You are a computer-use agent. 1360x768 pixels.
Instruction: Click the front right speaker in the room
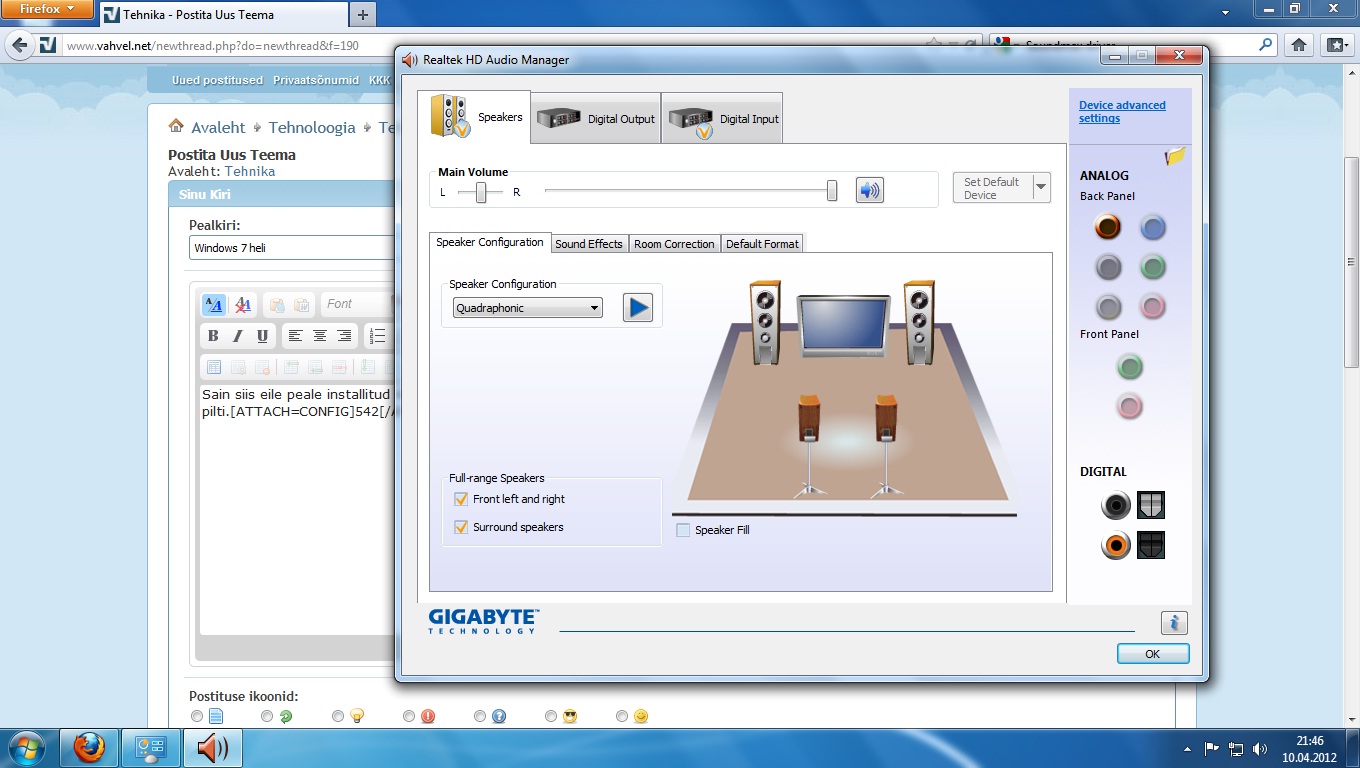[919, 322]
